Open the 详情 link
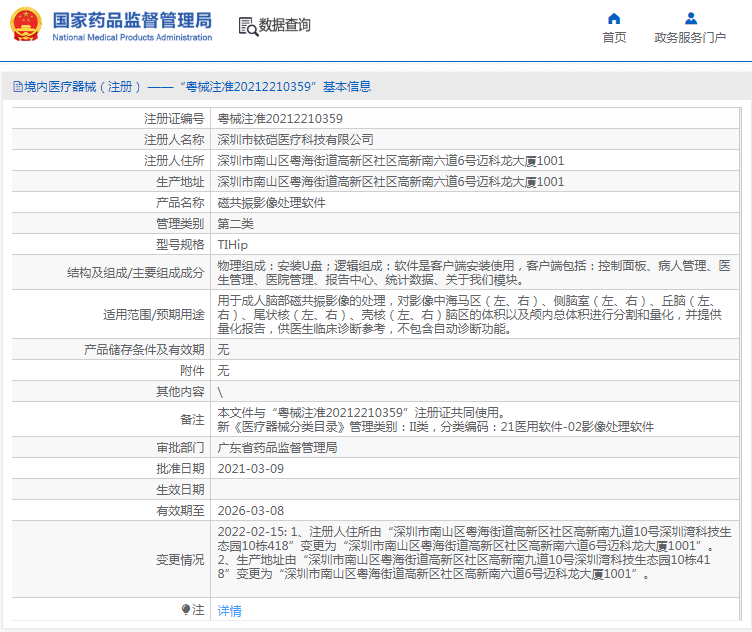This screenshot has height=632, width=752. coord(229,610)
